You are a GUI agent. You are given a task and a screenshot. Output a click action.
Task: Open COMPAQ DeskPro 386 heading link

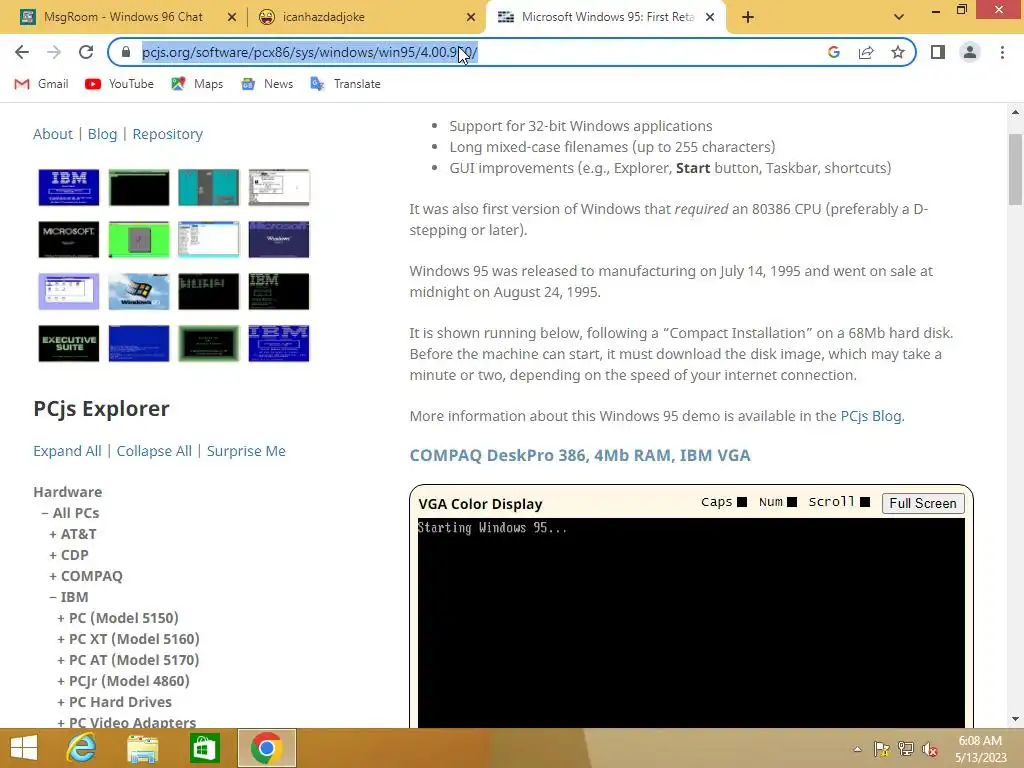coord(580,455)
